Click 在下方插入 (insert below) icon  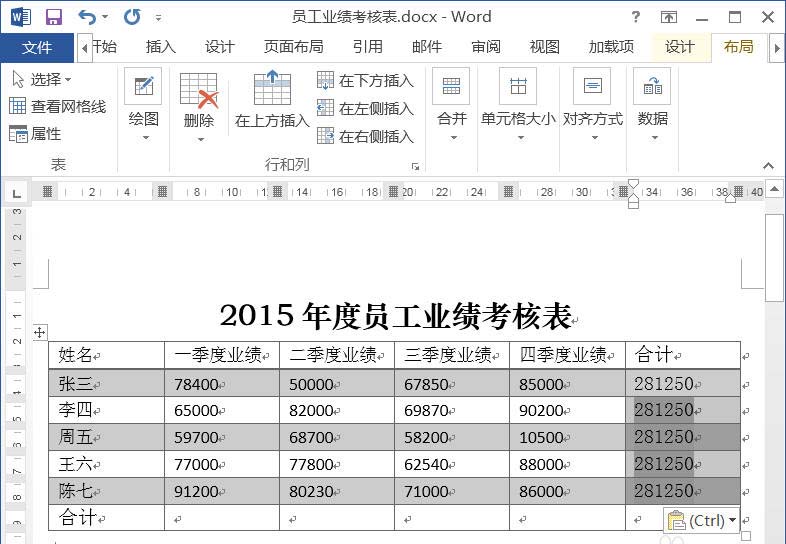[326, 81]
